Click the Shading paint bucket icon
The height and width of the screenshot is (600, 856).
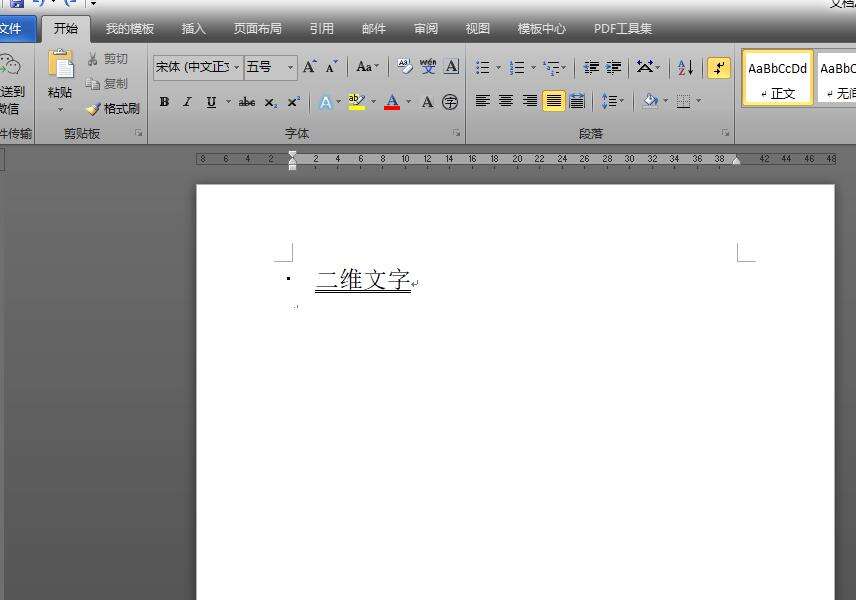pos(650,100)
